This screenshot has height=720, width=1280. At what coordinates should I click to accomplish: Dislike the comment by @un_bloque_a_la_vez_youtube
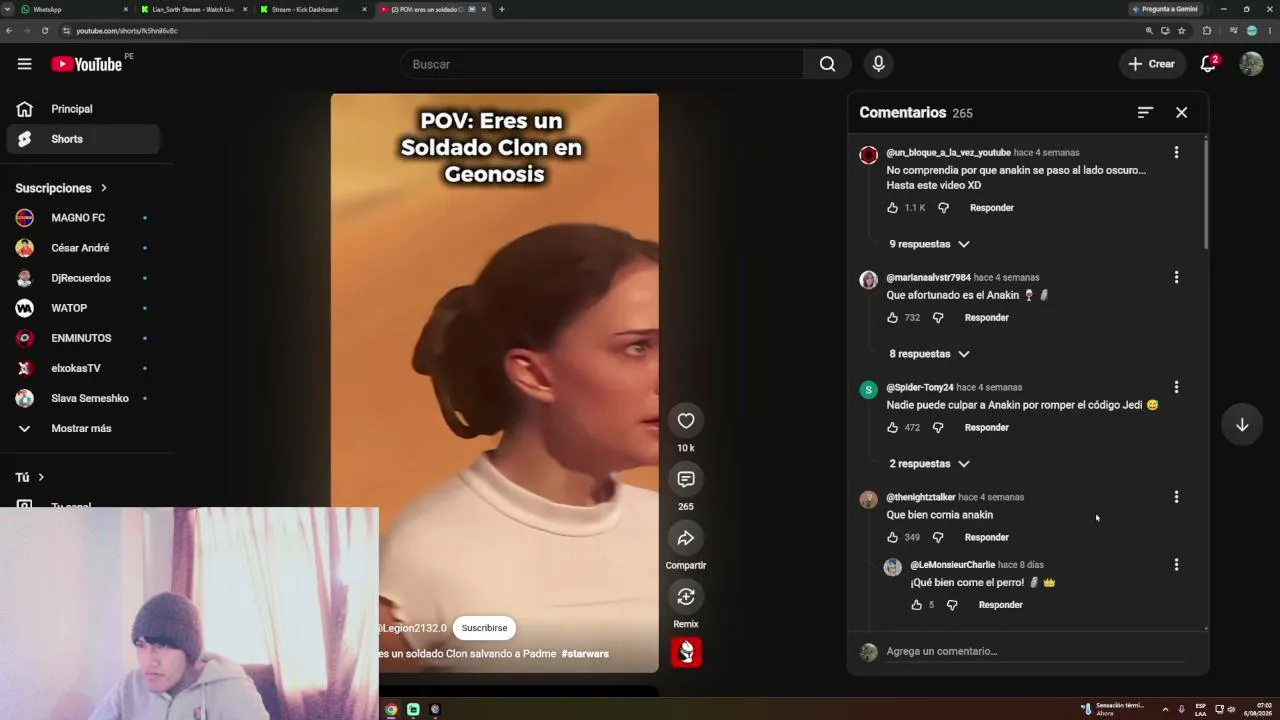click(x=943, y=208)
